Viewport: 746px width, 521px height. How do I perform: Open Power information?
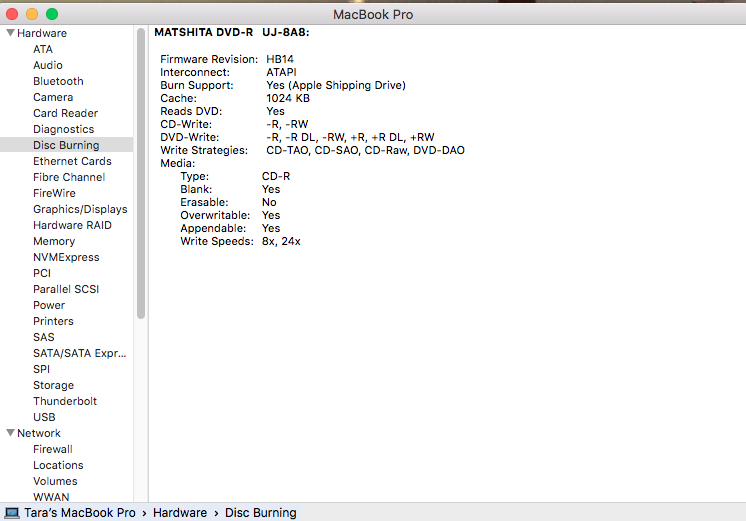click(49, 305)
